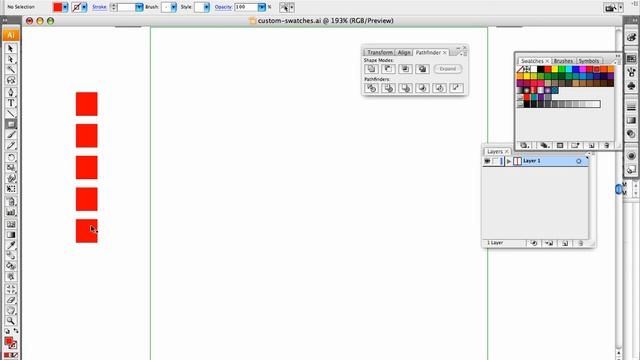Open the Opacity dropdown arrow

(x=262, y=7)
